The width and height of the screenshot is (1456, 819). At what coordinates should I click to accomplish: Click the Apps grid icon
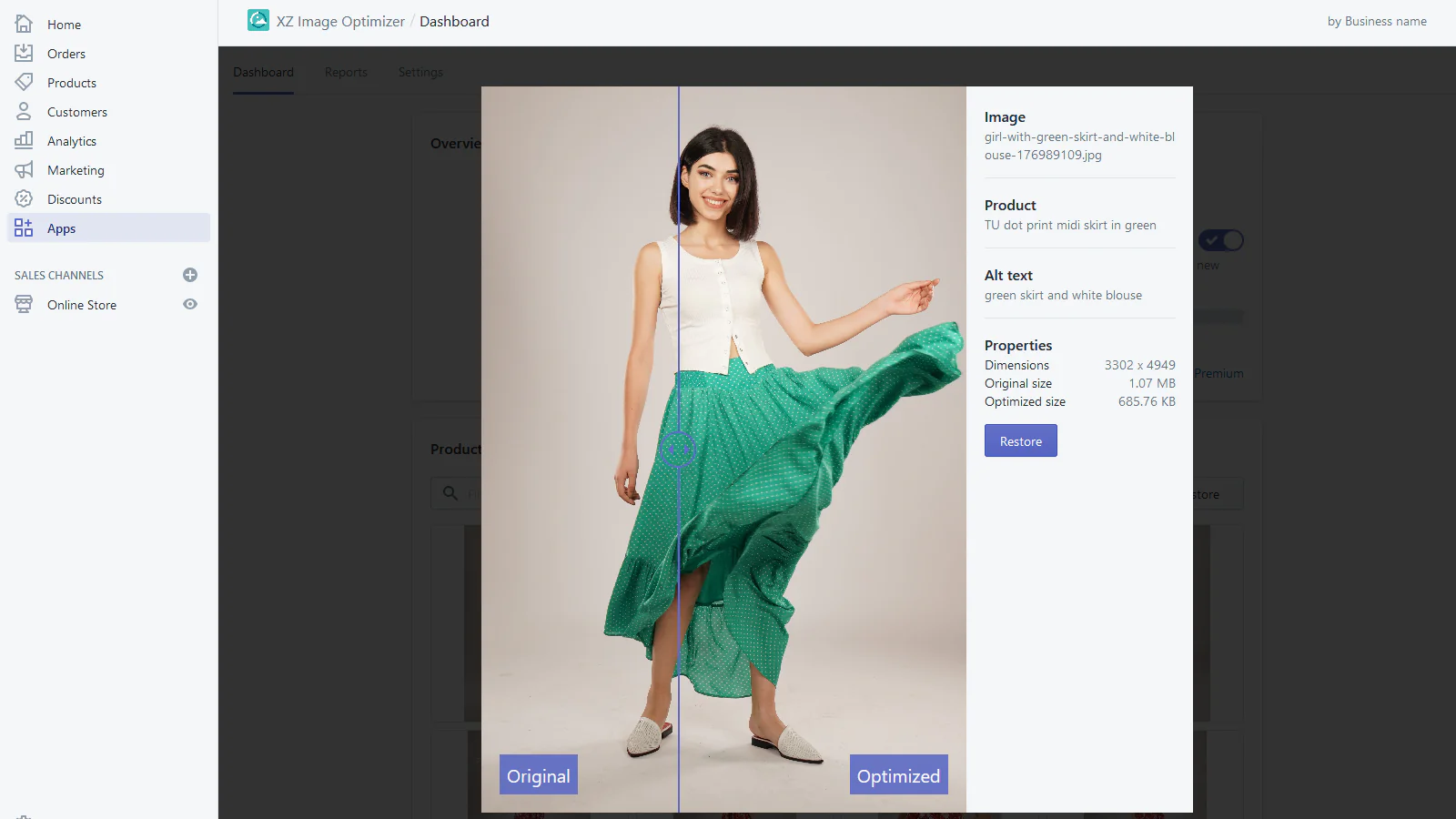24,228
